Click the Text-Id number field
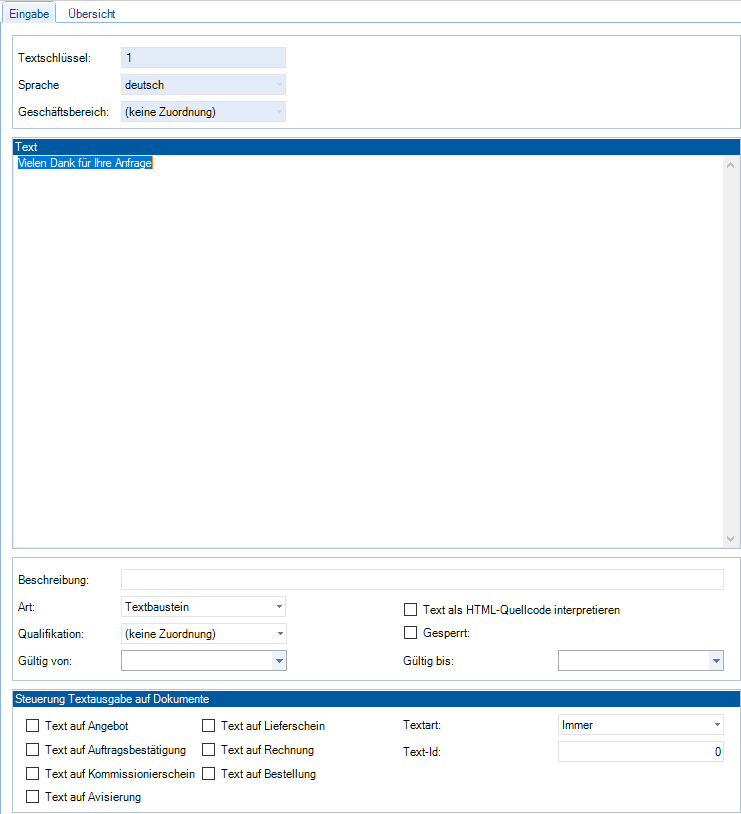Screen dimensions: 741x814 (640, 751)
